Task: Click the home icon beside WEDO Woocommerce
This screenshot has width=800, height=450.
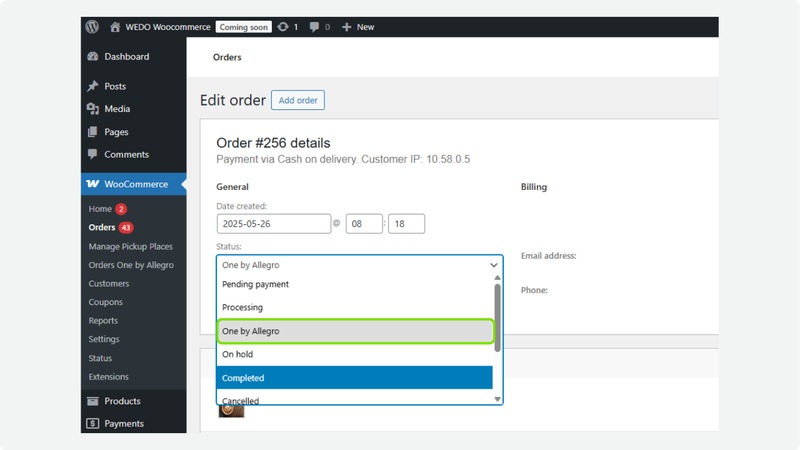Action: (x=116, y=27)
